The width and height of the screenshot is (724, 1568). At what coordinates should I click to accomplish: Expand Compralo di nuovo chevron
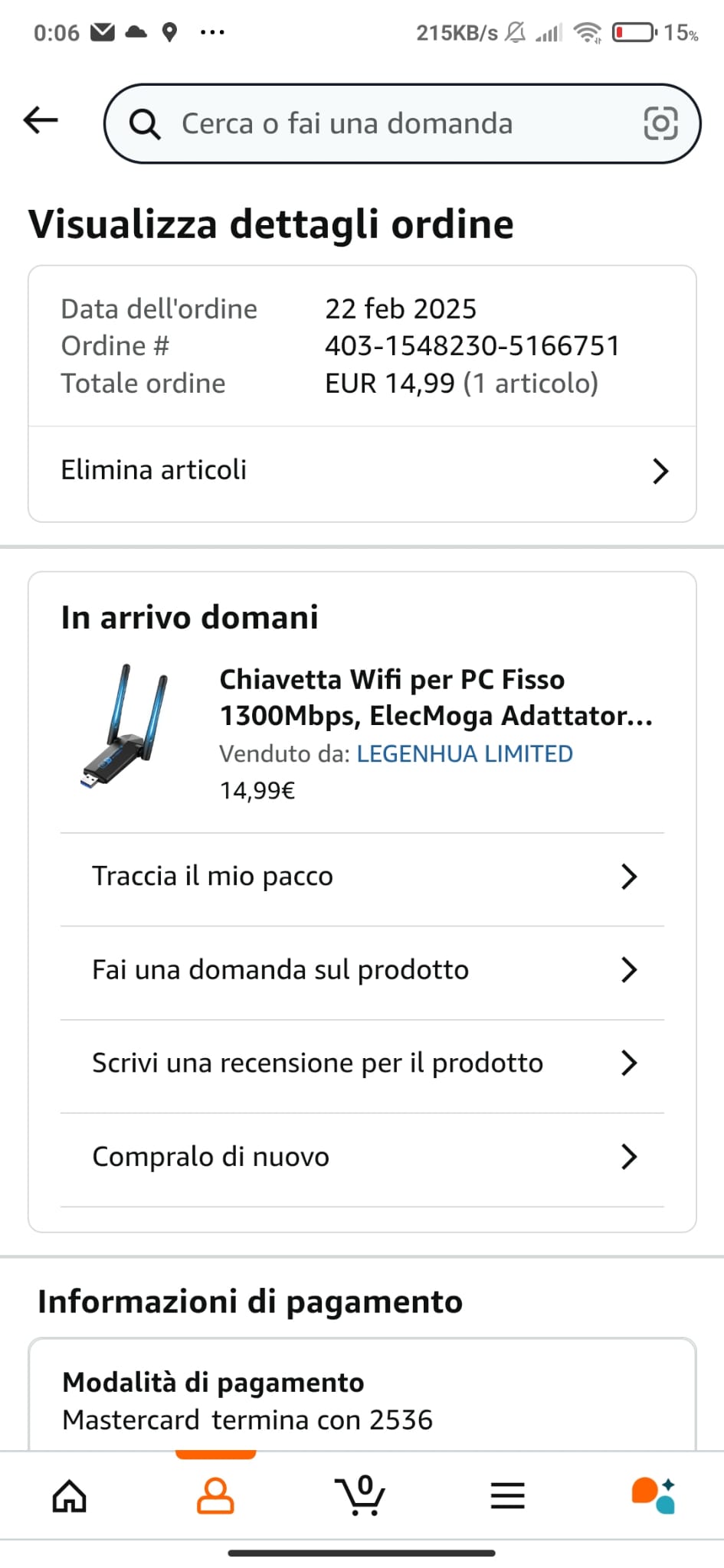(x=629, y=1157)
